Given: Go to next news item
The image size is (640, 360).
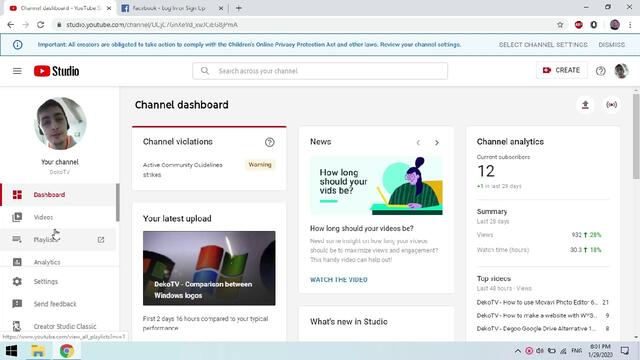Looking at the screenshot, I should (x=437, y=142).
